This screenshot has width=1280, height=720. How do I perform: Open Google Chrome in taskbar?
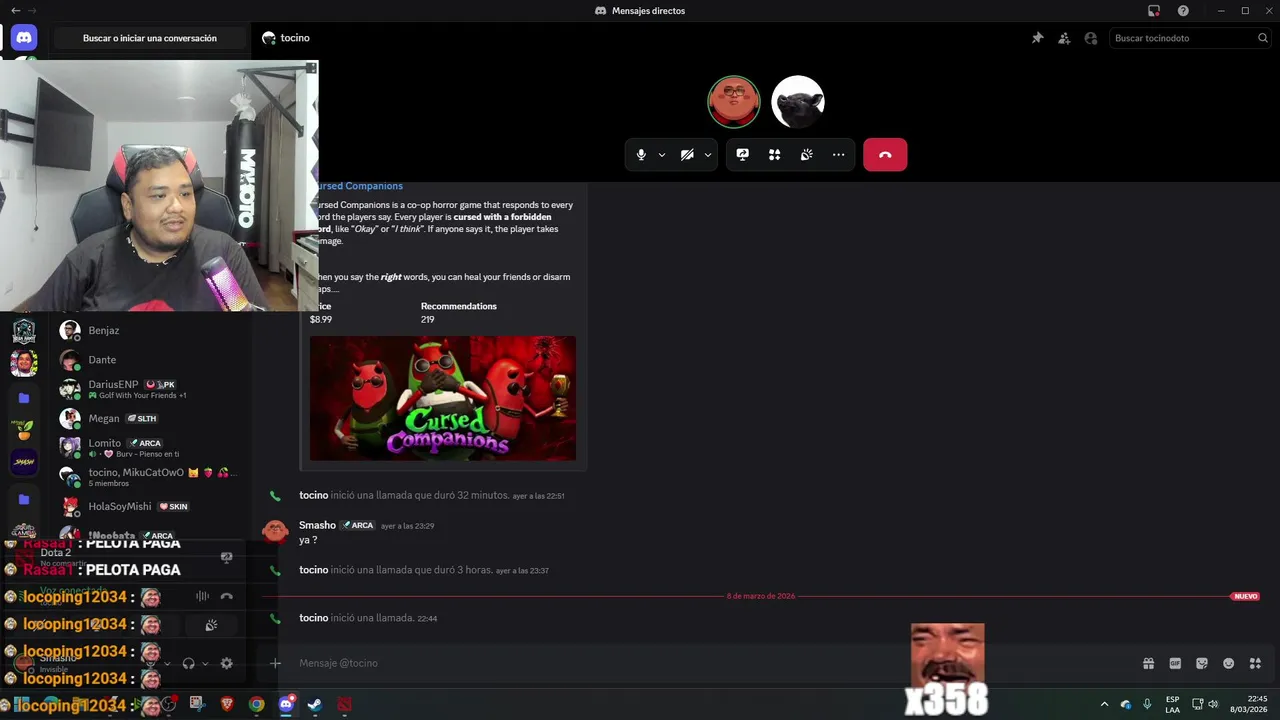(x=257, y=704)
